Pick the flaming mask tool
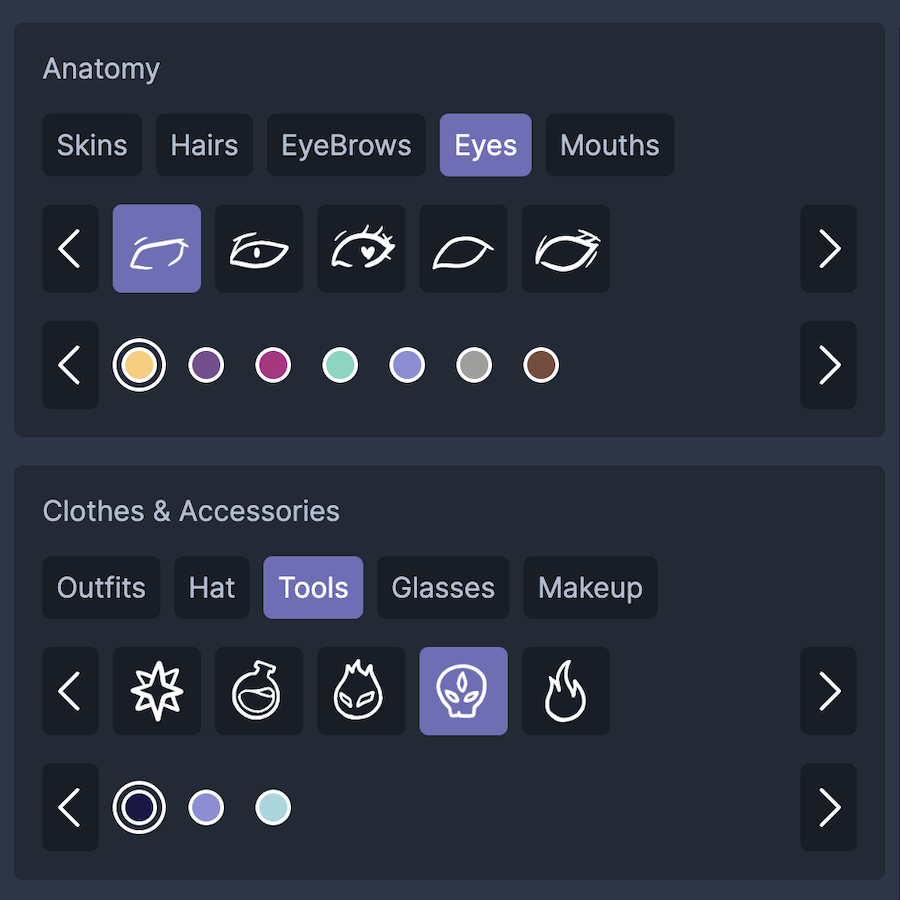Viewport: 900px width, 900px height. (362, 691)
